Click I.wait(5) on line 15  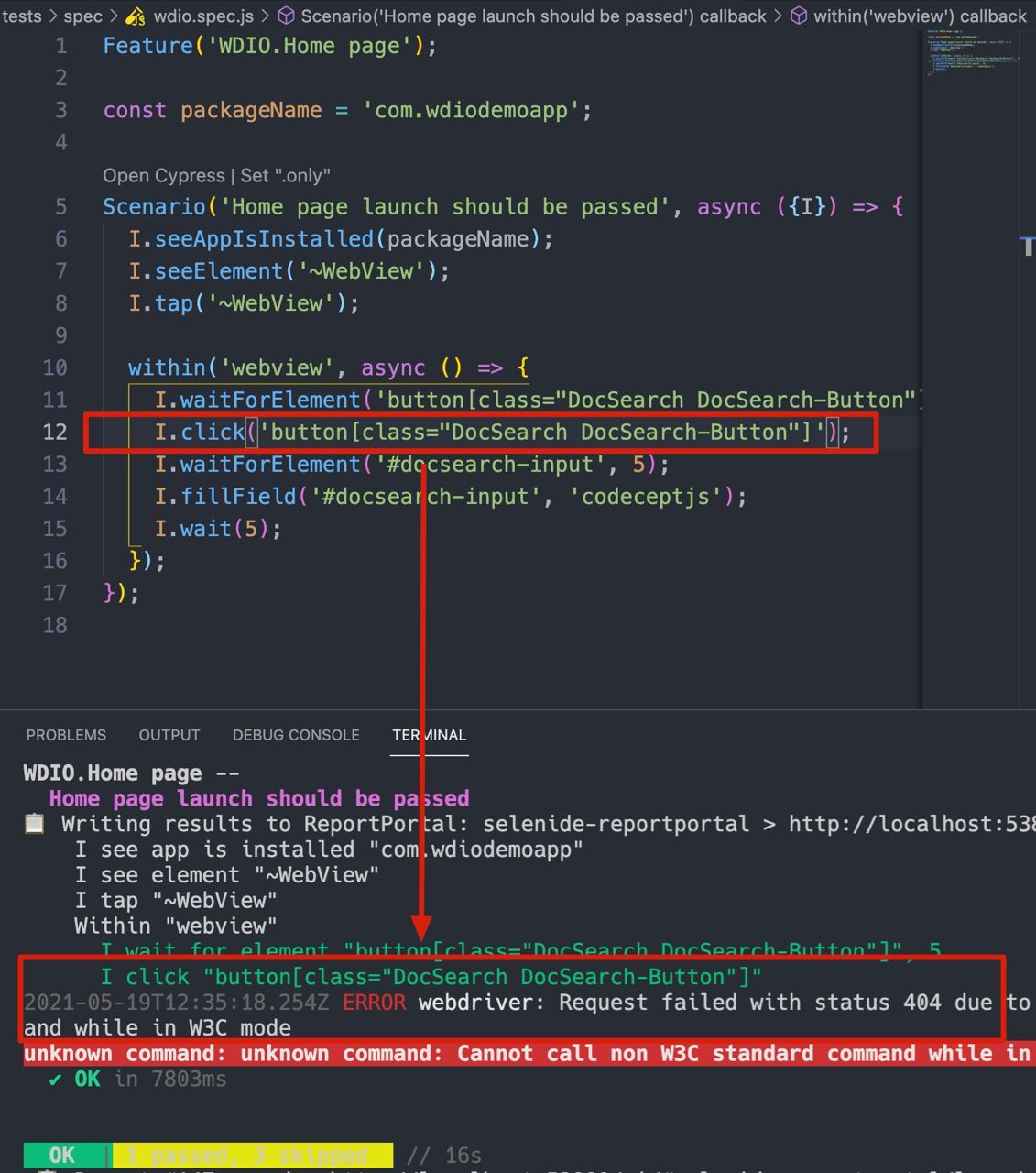tap(218, 529)
